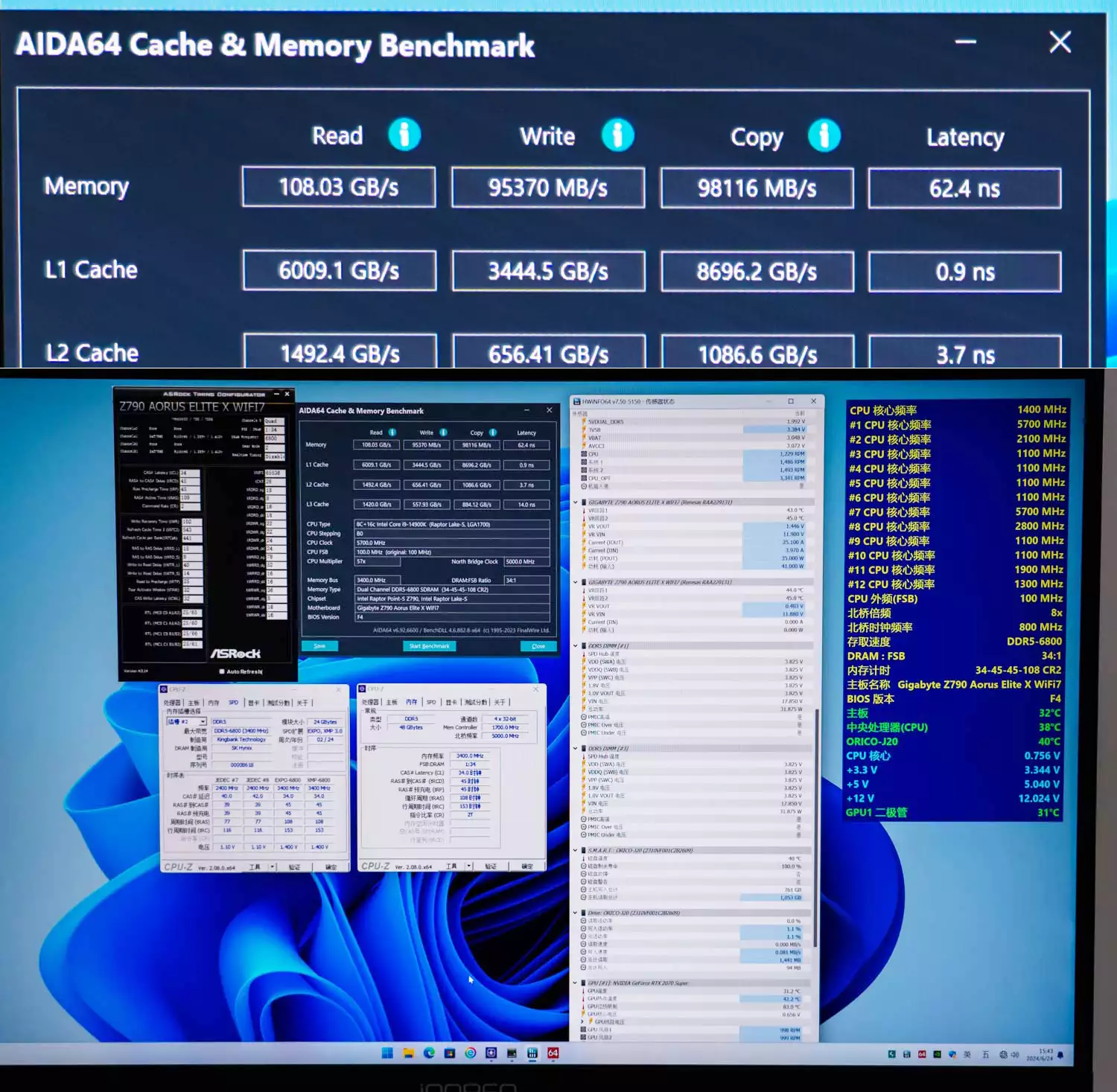Launch Microsoft Edge from the taskbar
1117x1092 pixels.
(429, 1053)
